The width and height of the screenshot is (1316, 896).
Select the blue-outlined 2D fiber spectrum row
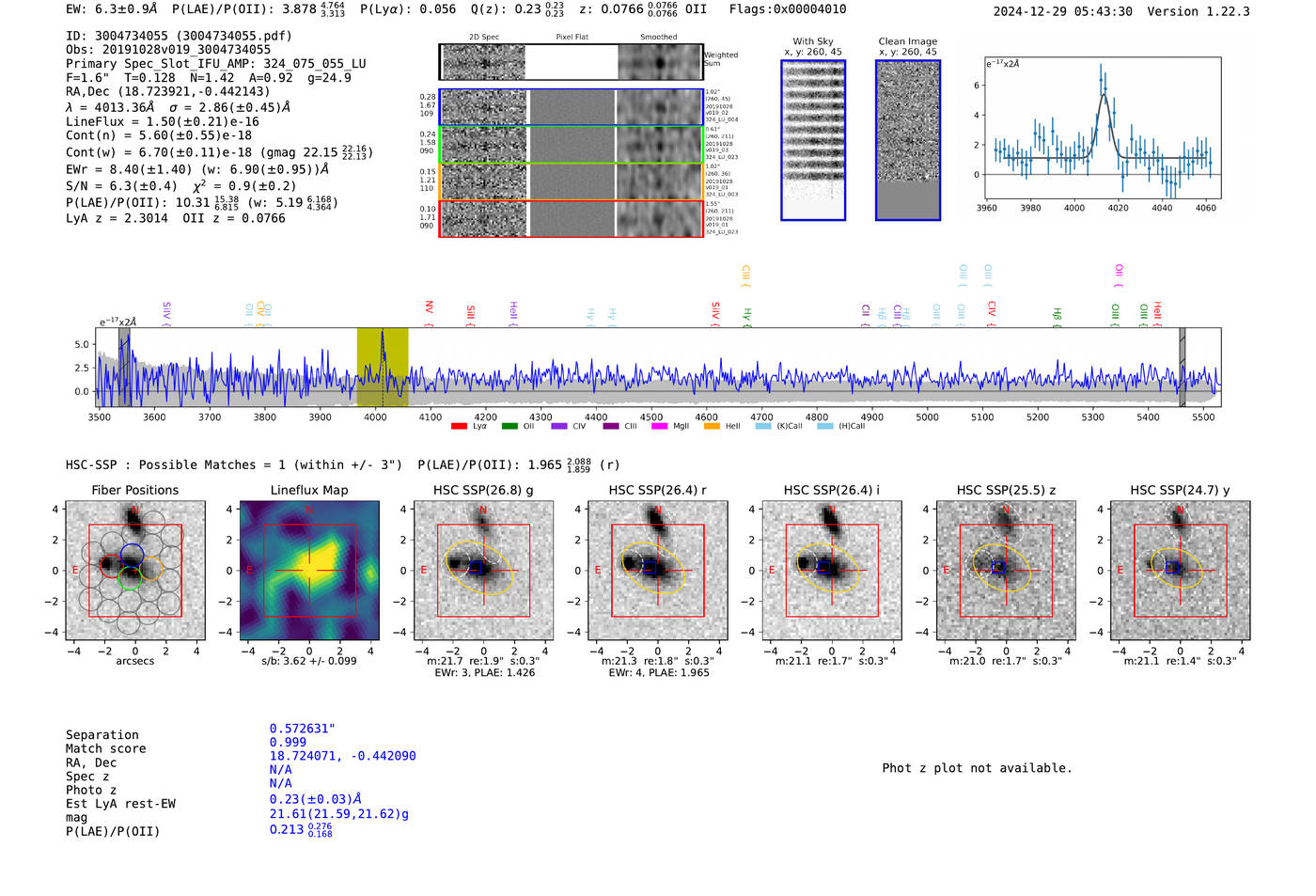tap(572, 107)
